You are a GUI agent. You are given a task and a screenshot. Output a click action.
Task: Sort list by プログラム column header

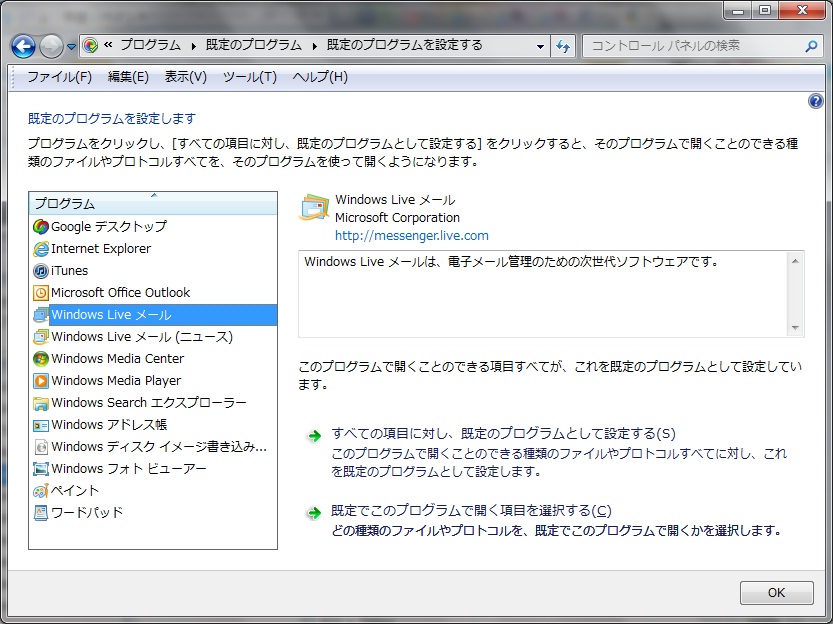153,203
